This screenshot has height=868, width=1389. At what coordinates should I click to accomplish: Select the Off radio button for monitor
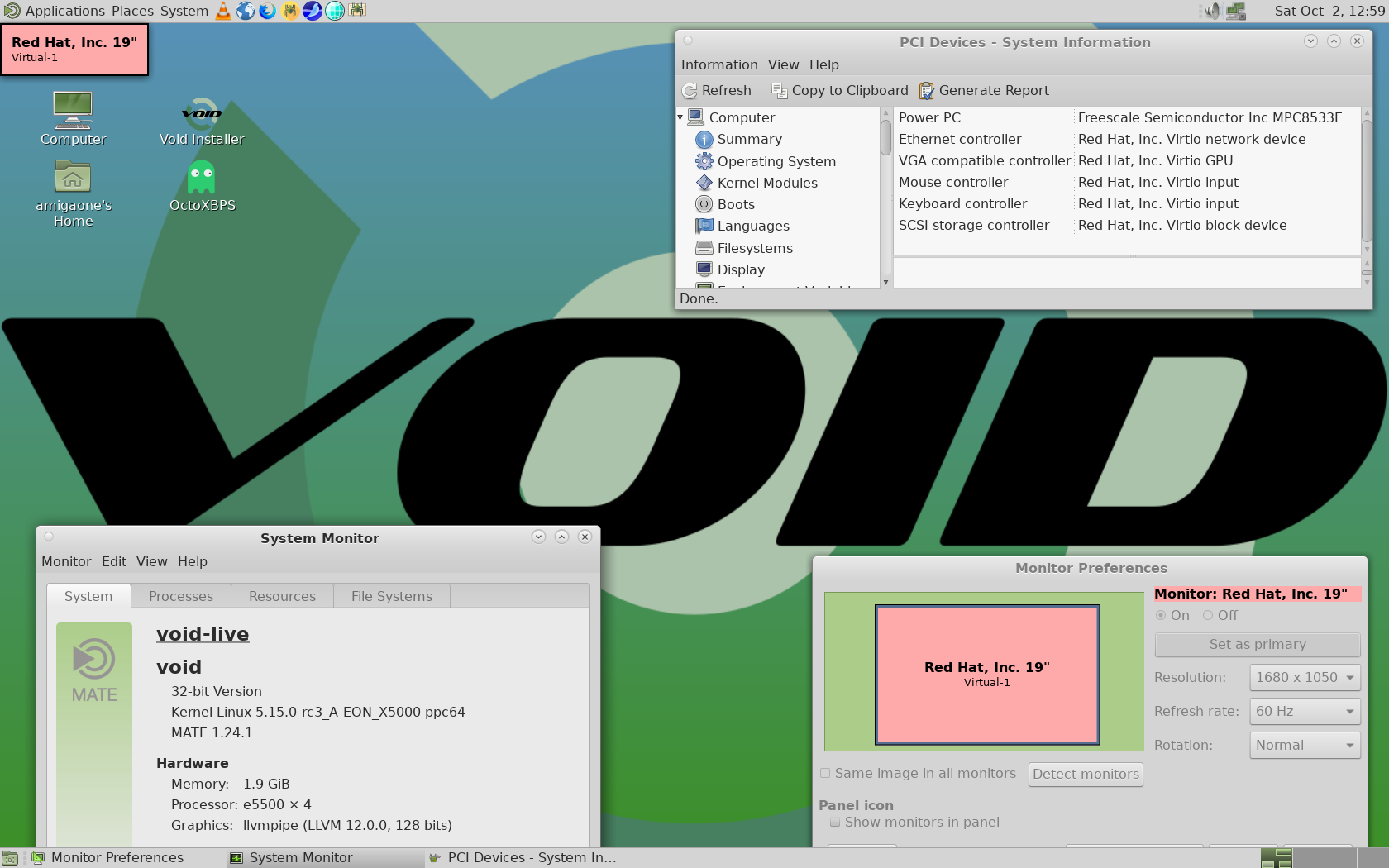pyautogui.click(x=1208, y=616)
